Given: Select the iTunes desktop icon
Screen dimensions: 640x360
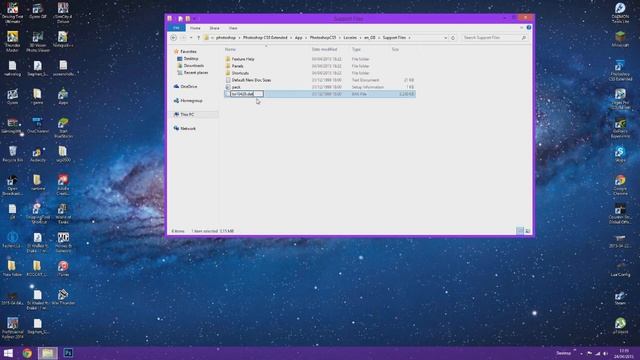Looking at the screenshot, I should tap(63, 269).
